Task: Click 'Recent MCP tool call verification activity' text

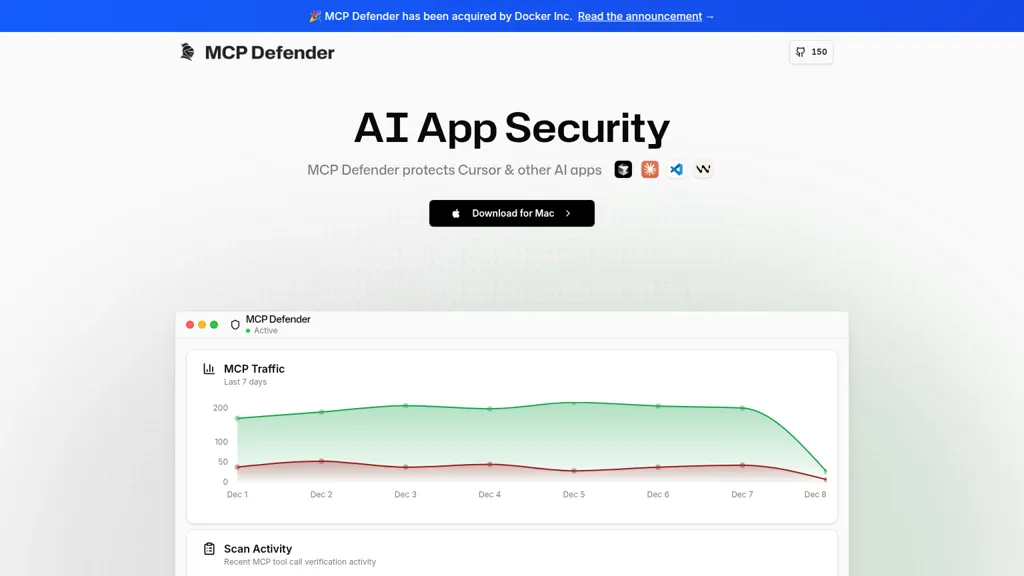Action: pos(300,562)
